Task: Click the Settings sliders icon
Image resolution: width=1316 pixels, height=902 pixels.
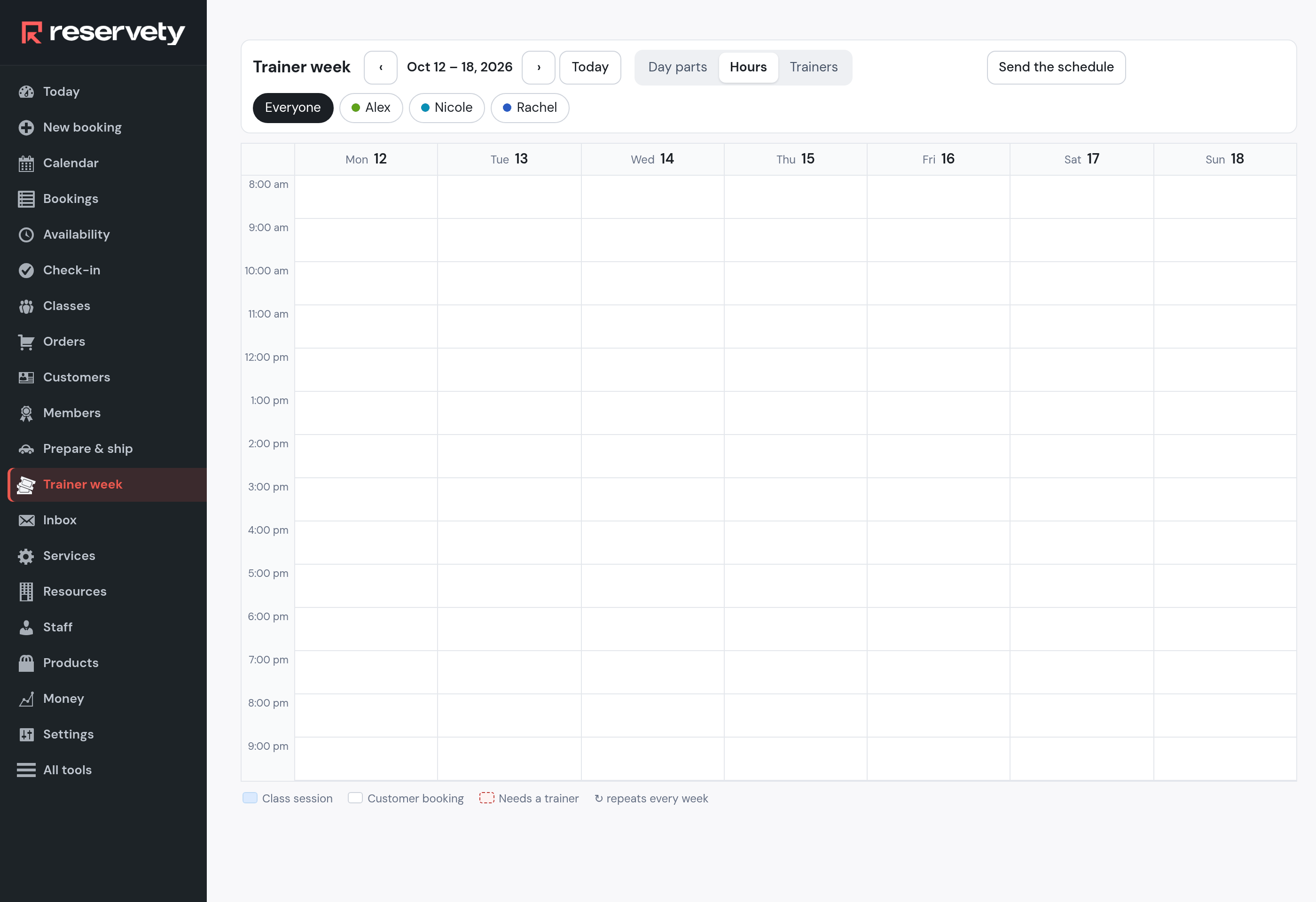Action: point(26,734)
